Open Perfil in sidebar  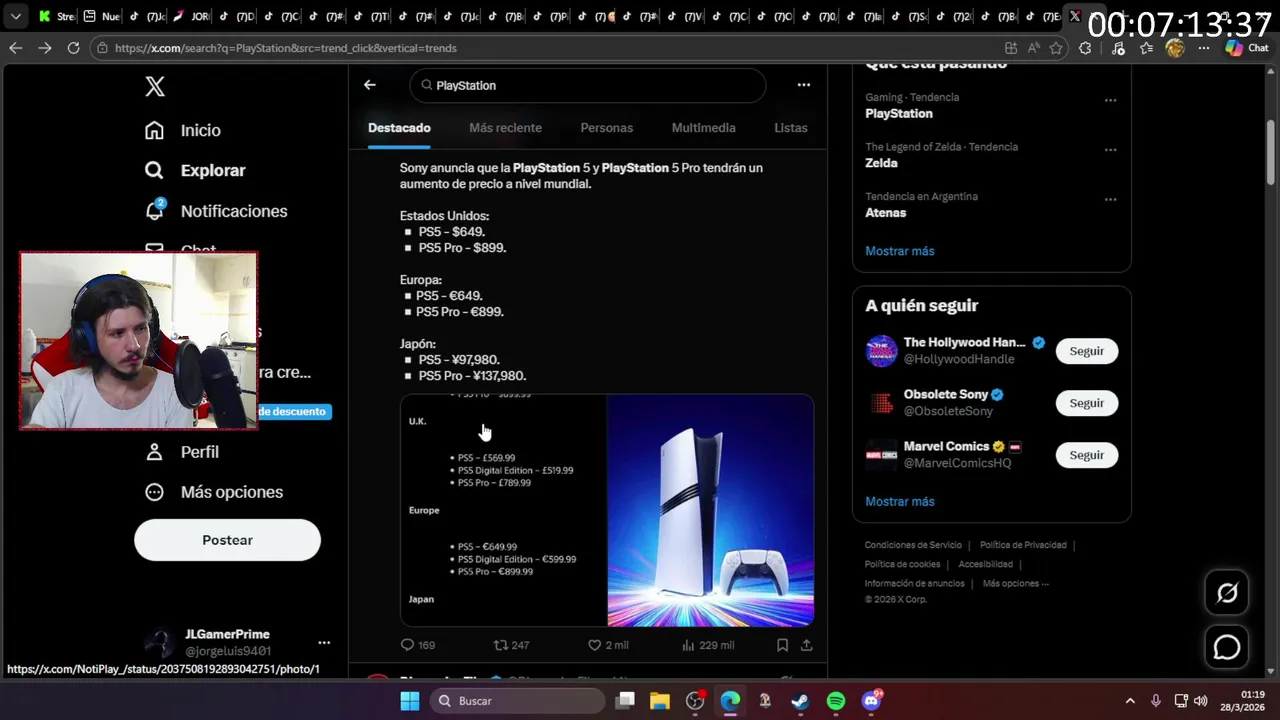pos(182,452)
